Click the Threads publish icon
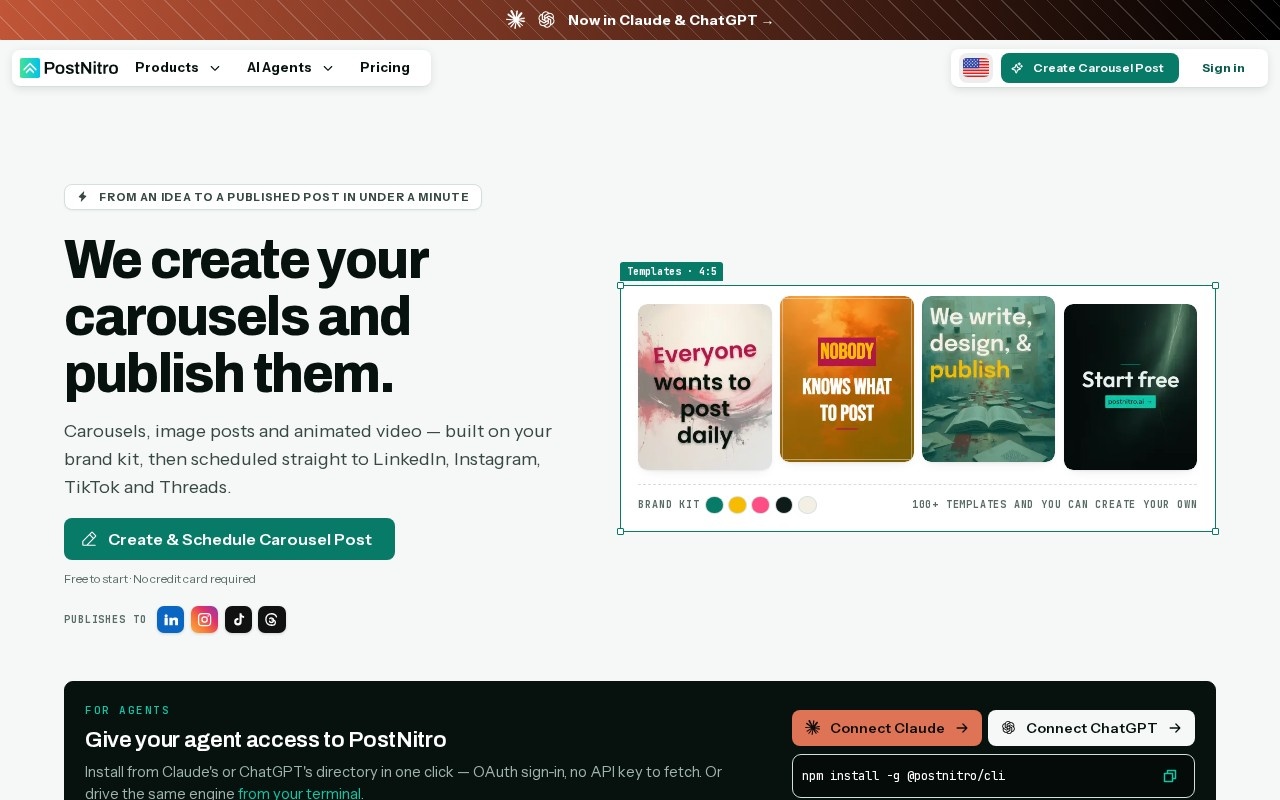The height and width of the screenshot is (800, 1280). [272, 620]
